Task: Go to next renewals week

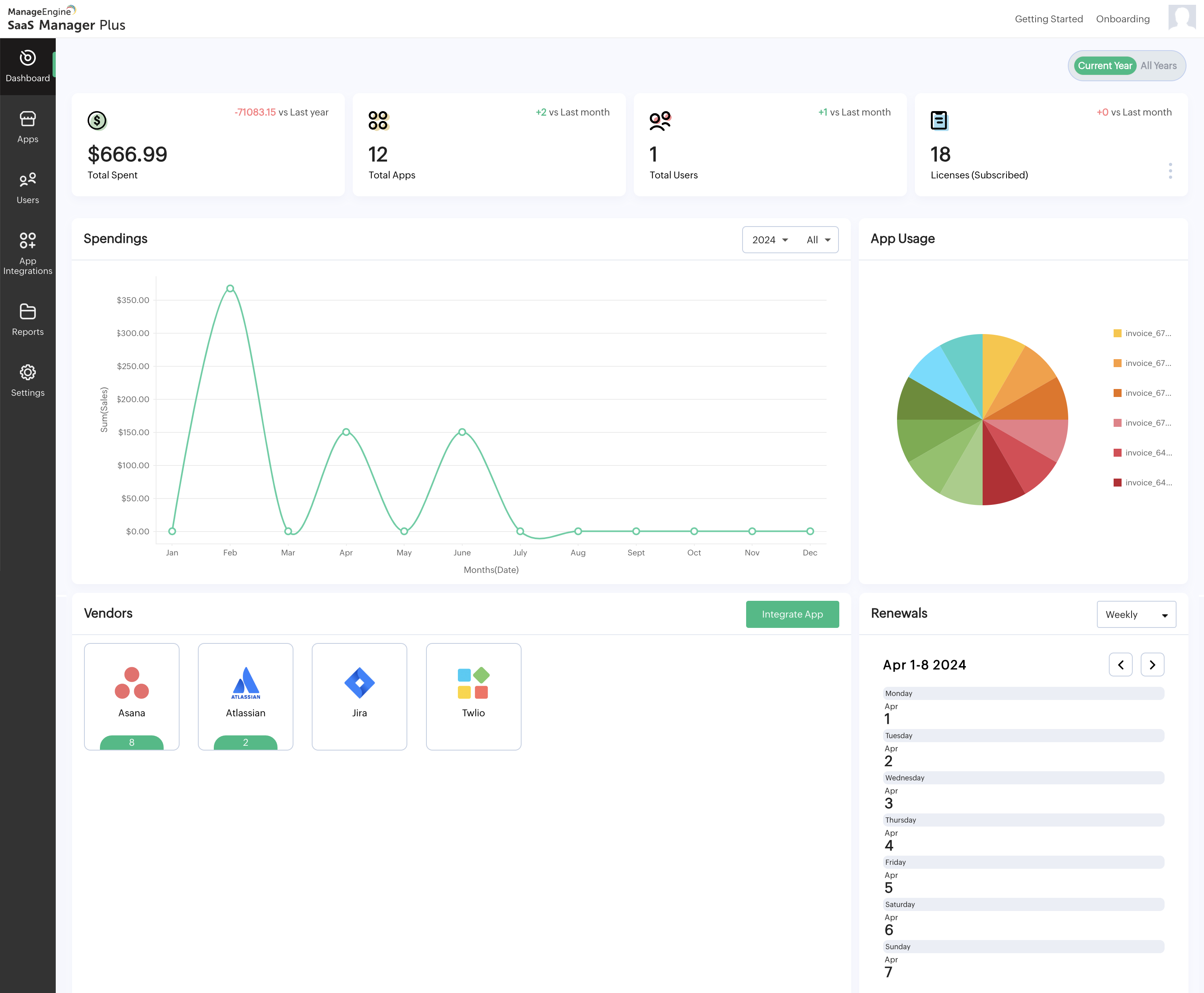Action: (1152, 665)
